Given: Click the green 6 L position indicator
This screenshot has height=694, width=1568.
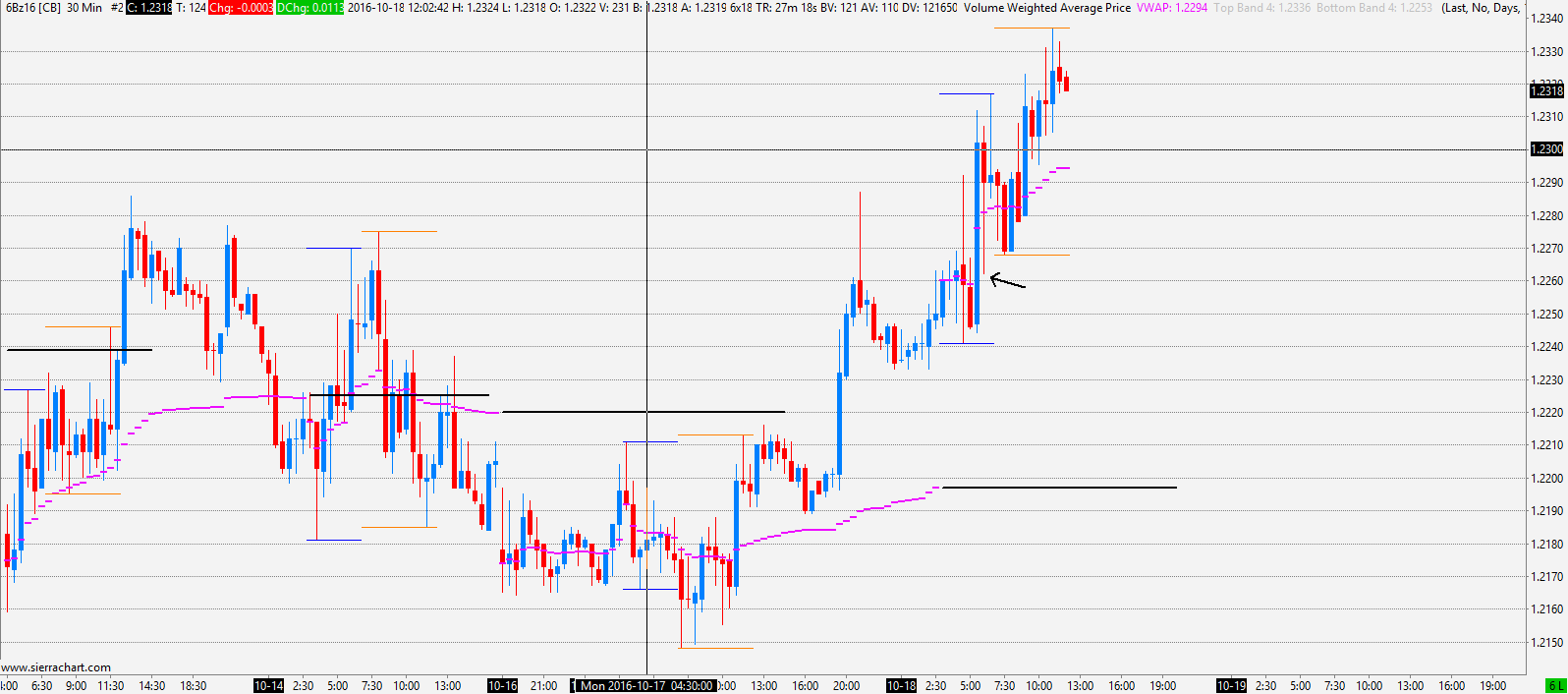Looking at the screenshot, I should 1555,685.
